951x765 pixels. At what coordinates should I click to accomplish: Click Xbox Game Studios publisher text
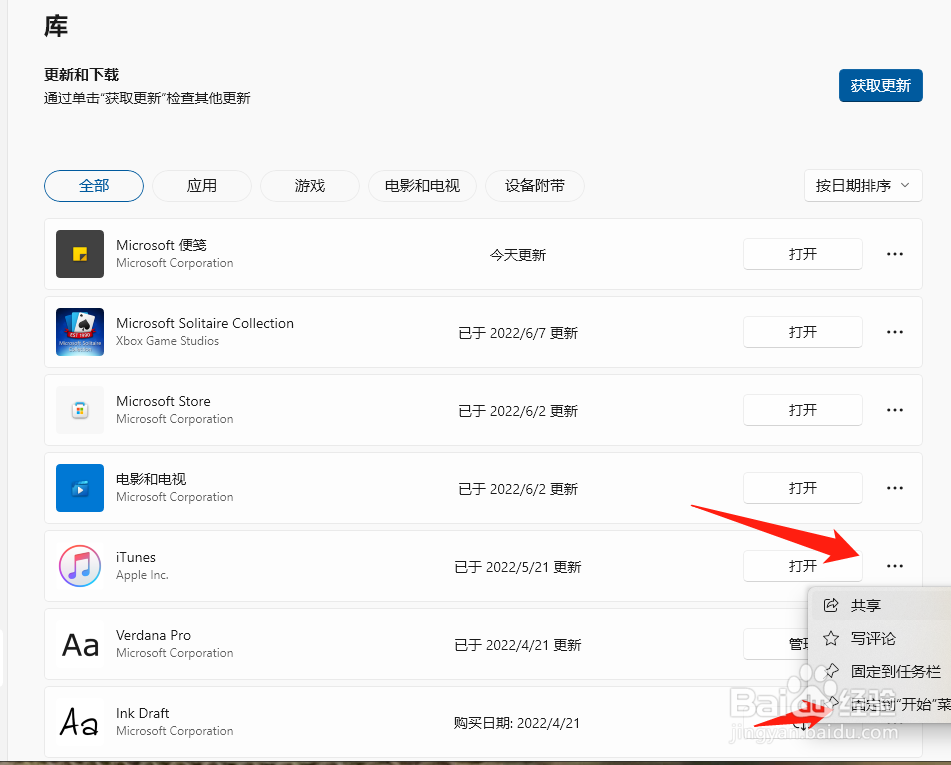167,341
